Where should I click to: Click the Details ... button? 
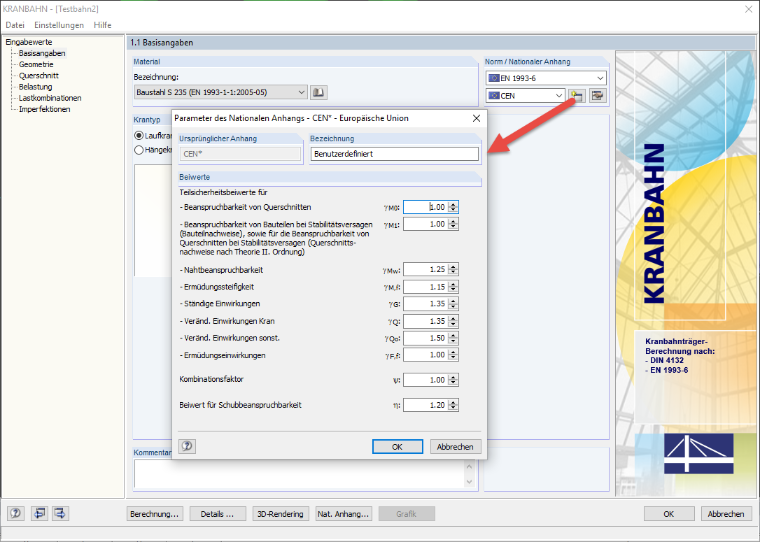[x=218, y=514]
